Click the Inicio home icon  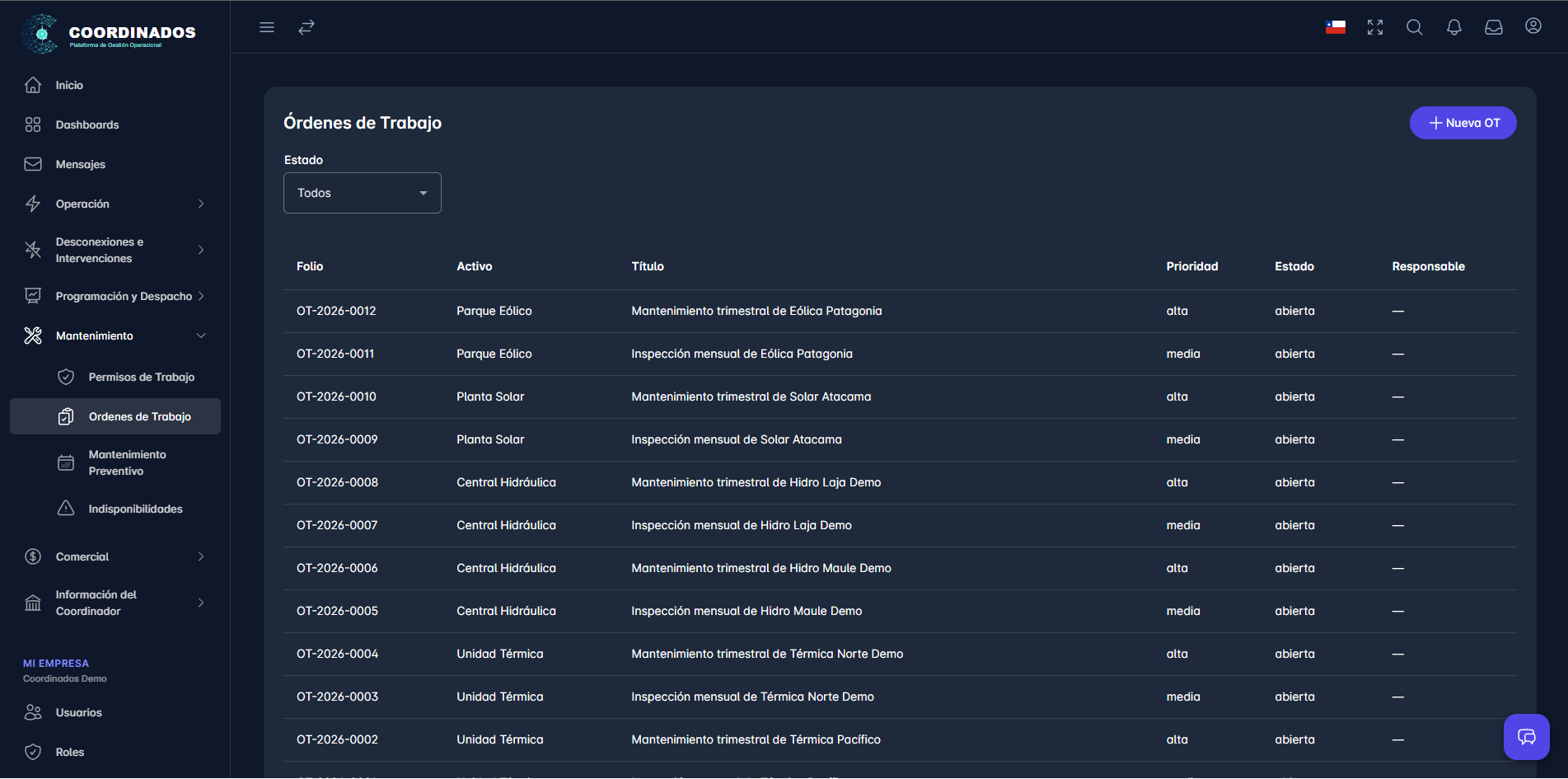(x=33, y=85)
